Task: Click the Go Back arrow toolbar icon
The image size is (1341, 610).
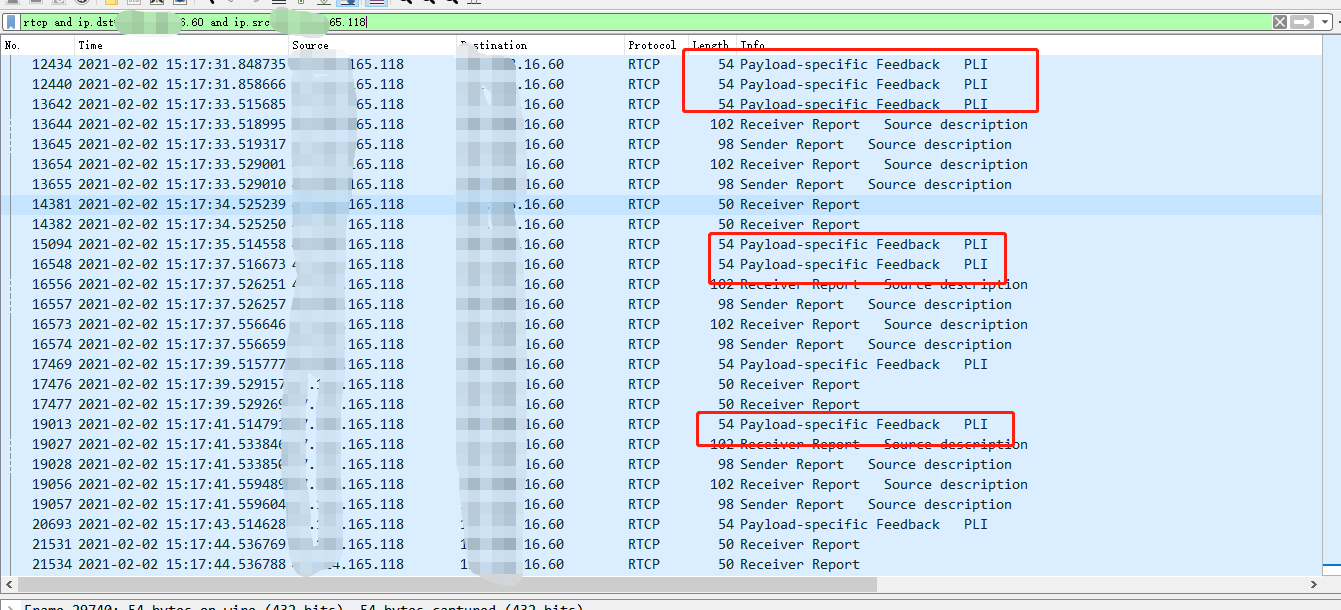Action: (x=230, y=4)
